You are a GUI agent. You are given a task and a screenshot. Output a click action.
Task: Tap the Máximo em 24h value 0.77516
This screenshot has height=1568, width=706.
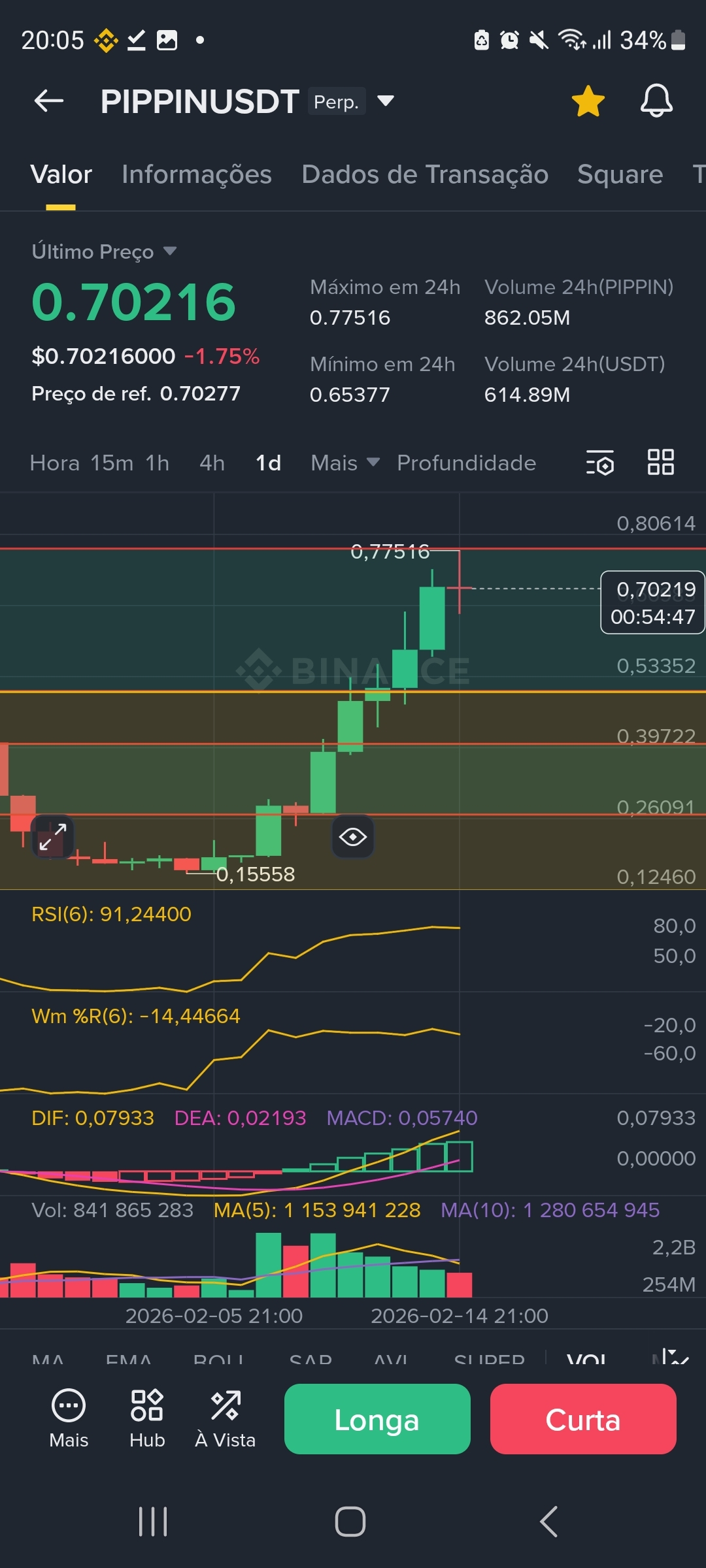click(x=350, y=318)
